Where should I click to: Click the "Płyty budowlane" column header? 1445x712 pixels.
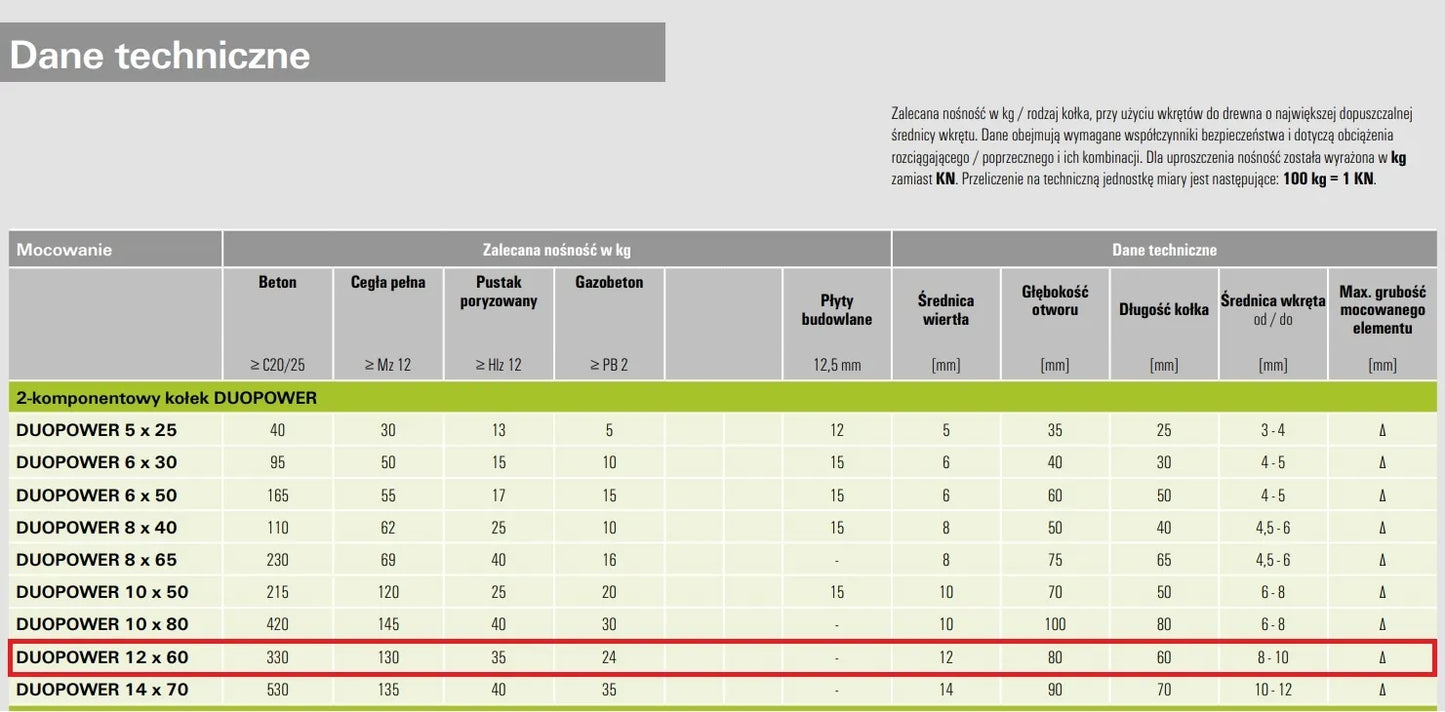click(x=837, y=310)
